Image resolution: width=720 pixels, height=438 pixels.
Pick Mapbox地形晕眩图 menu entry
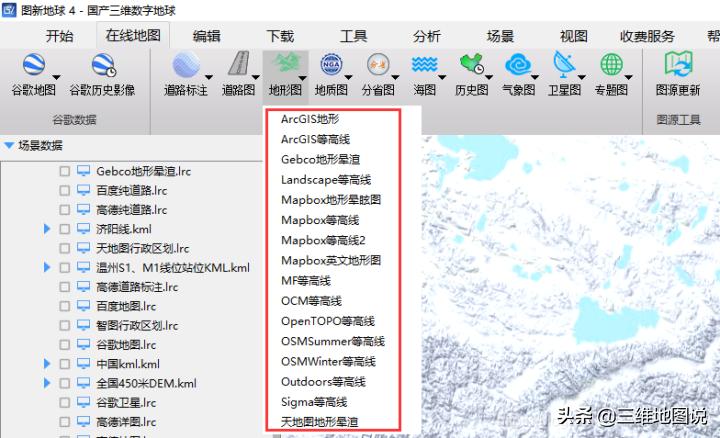(x=331, y=200)
